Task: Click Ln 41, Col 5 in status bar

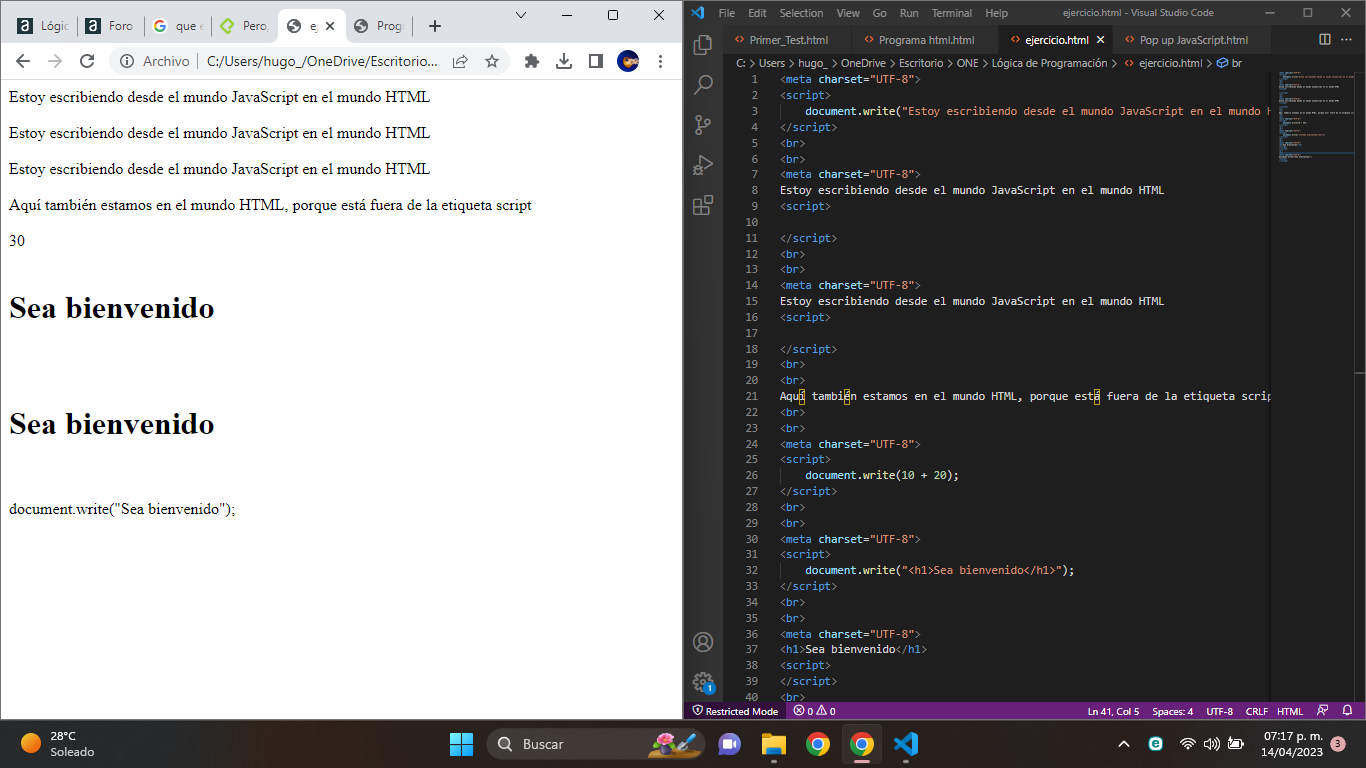Action: tap(1113, 711)
